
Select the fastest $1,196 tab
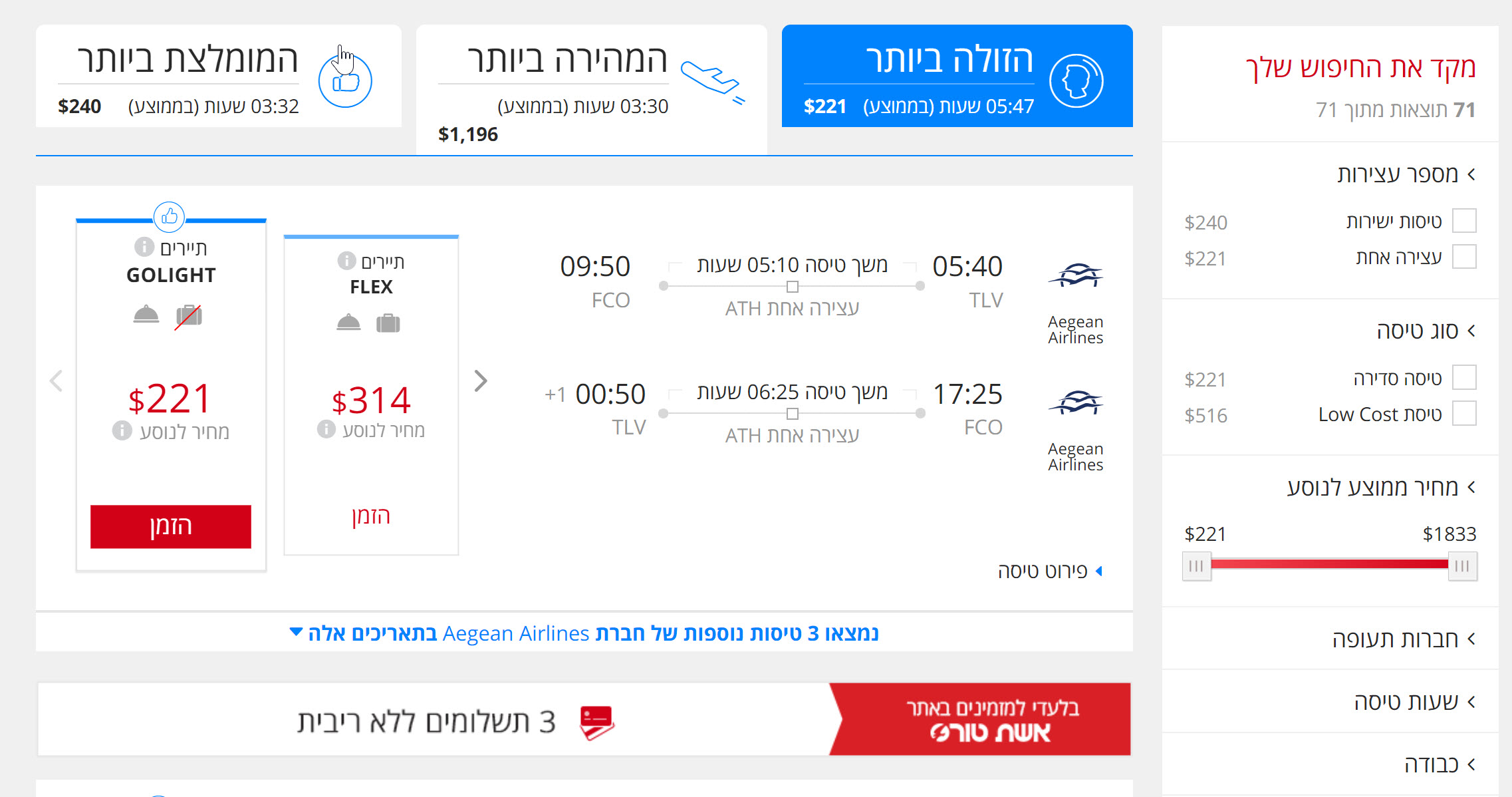pyautogui.click(x=592, y=89)
